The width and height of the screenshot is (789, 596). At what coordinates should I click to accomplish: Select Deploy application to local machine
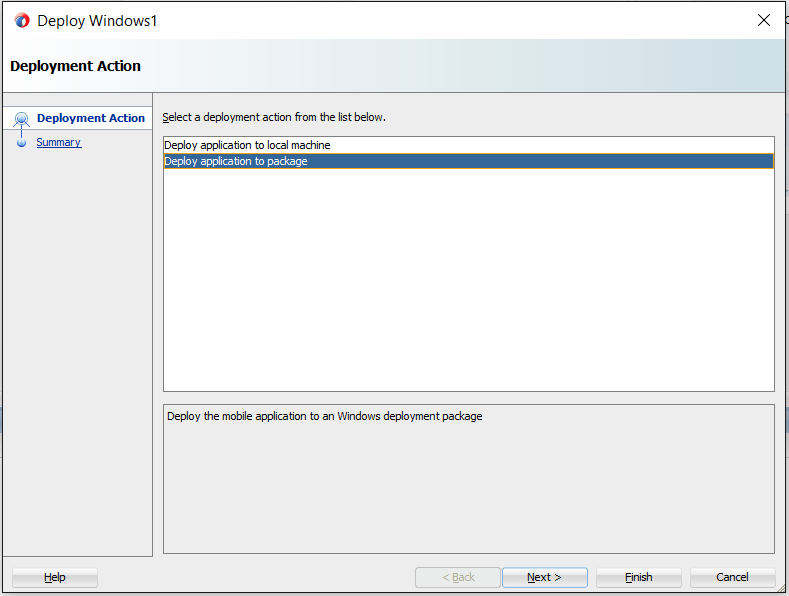pos(468,145)
